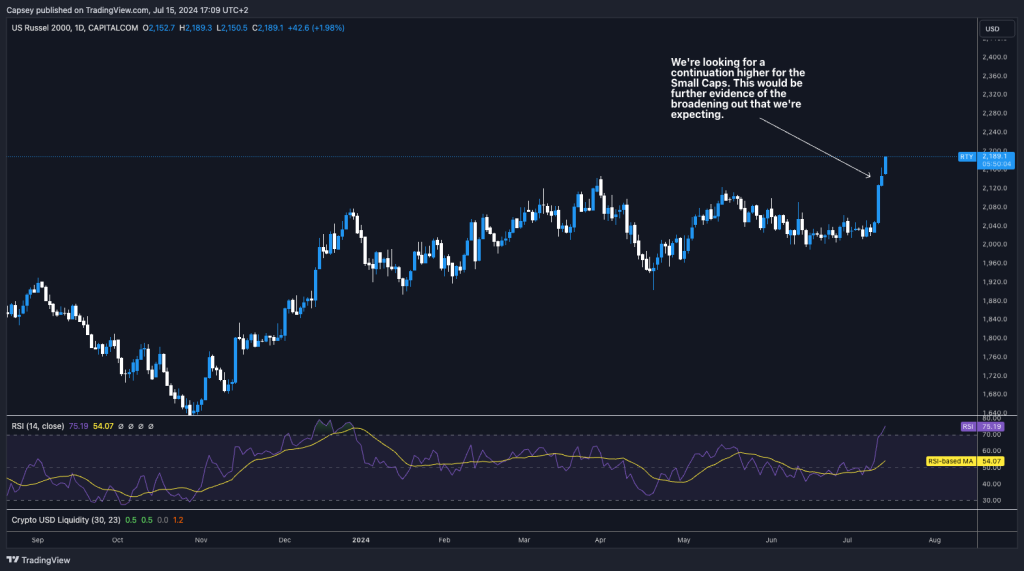Image resolution: width=1024 pixels, height=571 pixels.
Task: Click the latest blue candlestick at the top
Action: 886,165
